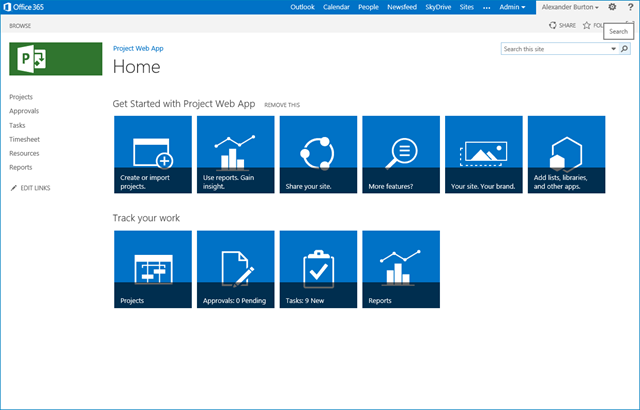Click into the Search this site field
The width and height of the screenshot is (640, 410).
[x=555, y=49]
